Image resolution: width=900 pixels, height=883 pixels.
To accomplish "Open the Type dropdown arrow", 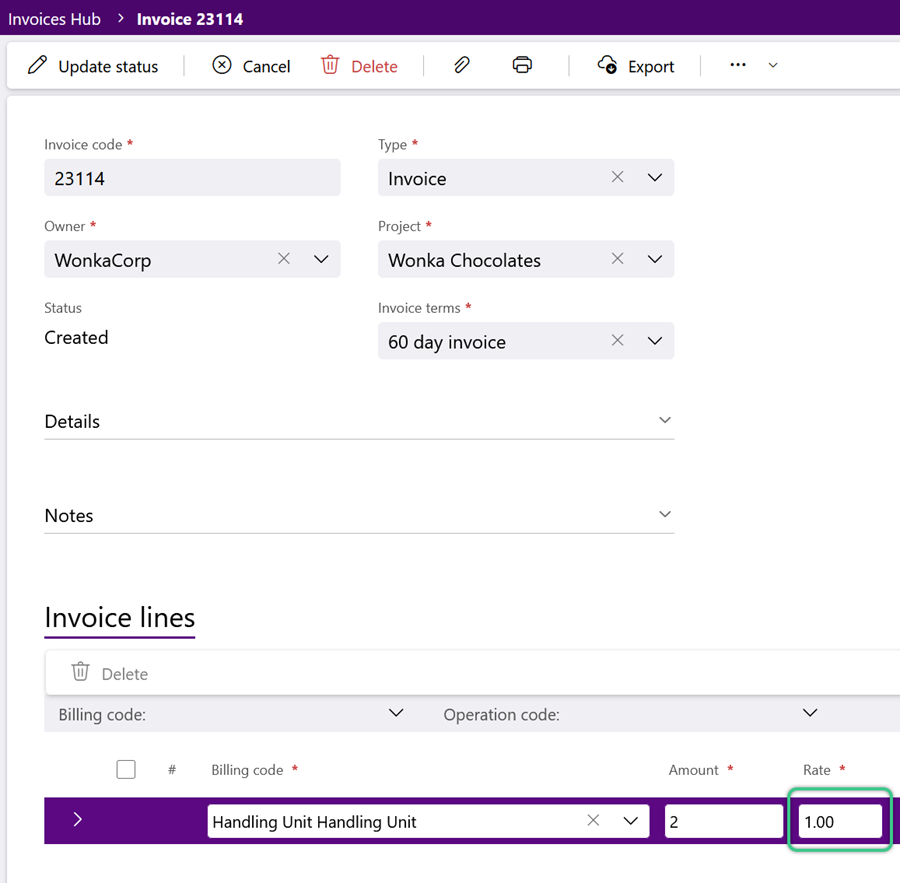I will (x=655, y=177).
